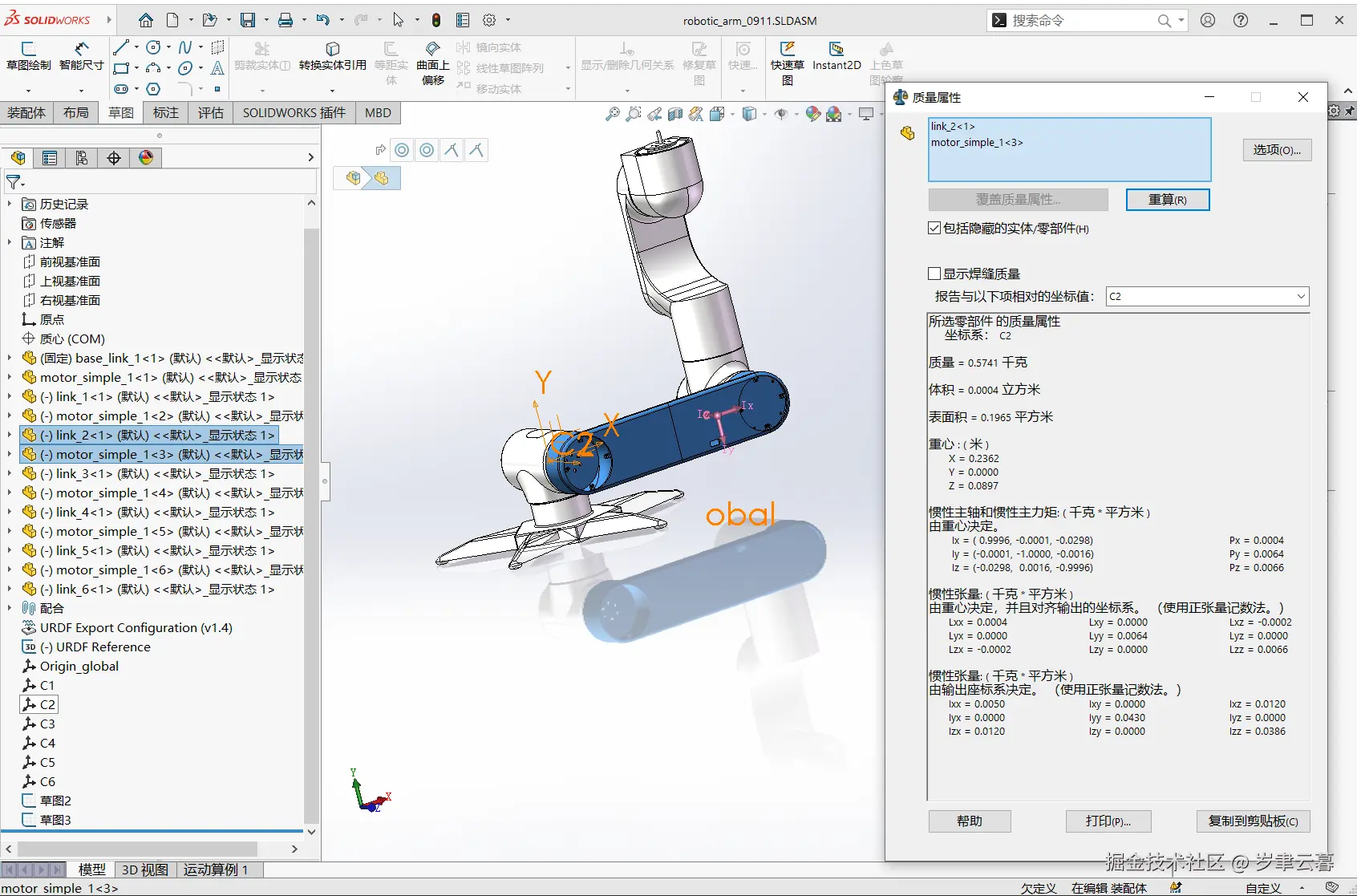Open the 3D 视图 bottom tab

tap(145, 870)
